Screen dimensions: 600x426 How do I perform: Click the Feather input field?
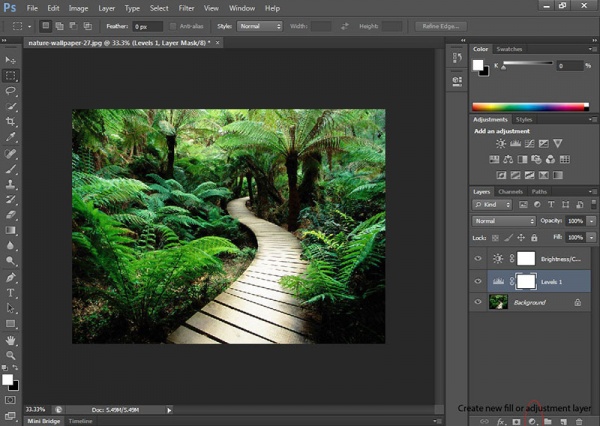point(147,25)
